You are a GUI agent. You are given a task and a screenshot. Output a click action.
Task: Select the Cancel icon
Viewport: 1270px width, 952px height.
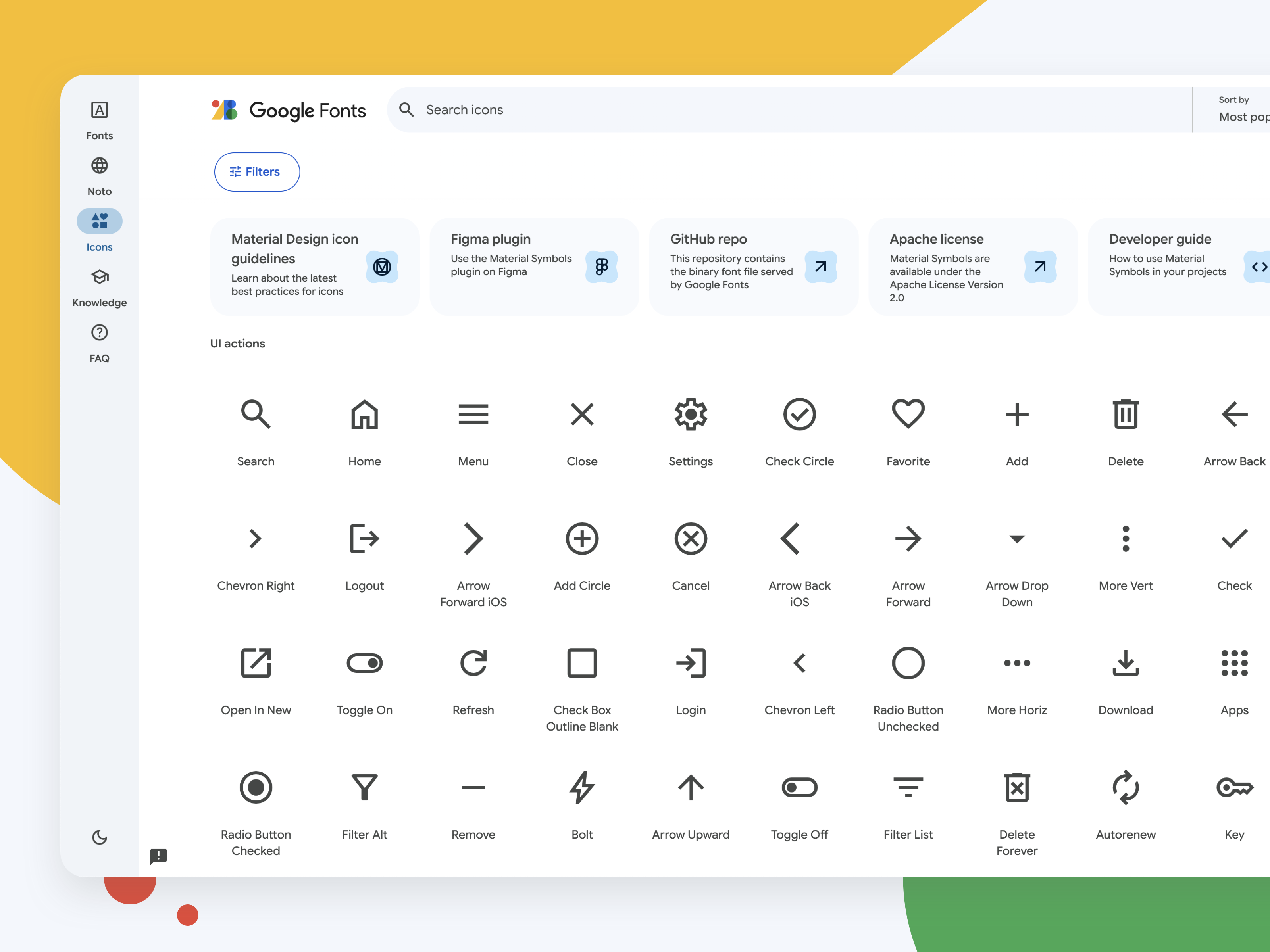(691, 538)
